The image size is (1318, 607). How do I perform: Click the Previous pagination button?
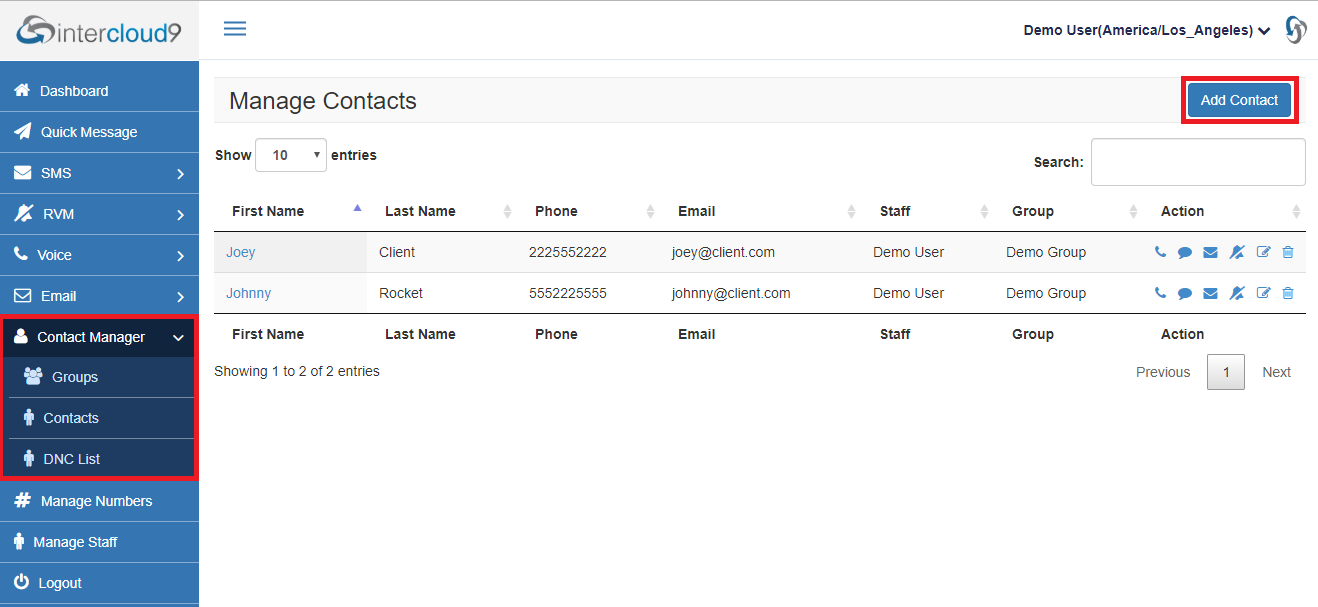tap(1163, 372)
